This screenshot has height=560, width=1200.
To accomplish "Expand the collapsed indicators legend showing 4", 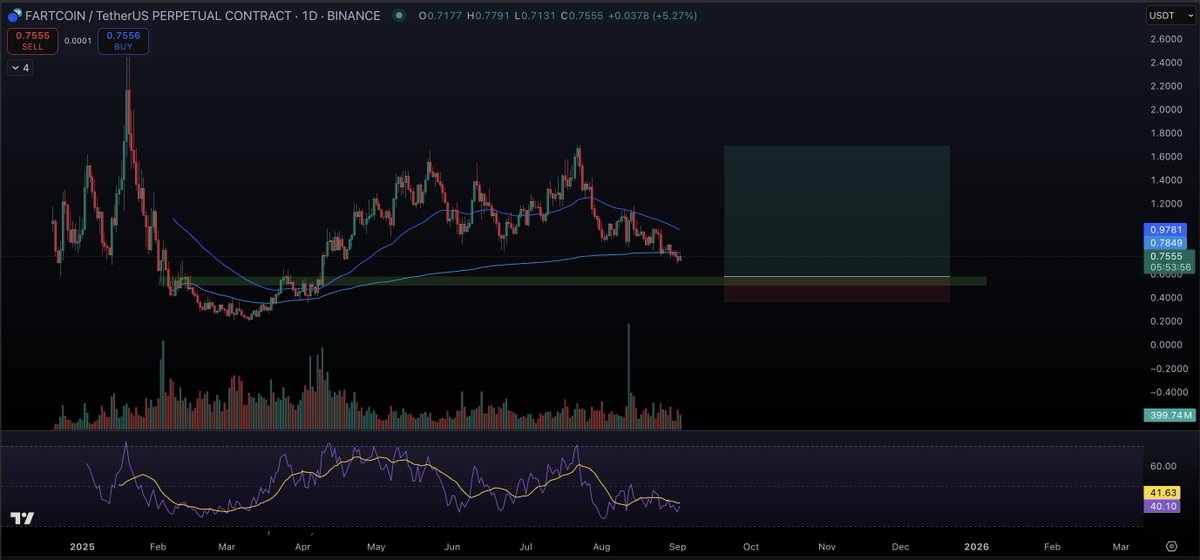I will point(20,68).
